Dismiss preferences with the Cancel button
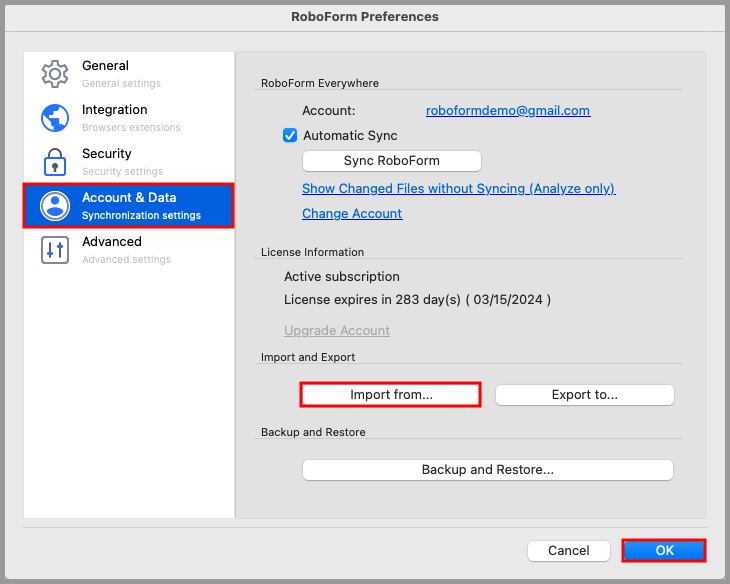Viewport: 730px width, 584px height. [x=568, y=551]
